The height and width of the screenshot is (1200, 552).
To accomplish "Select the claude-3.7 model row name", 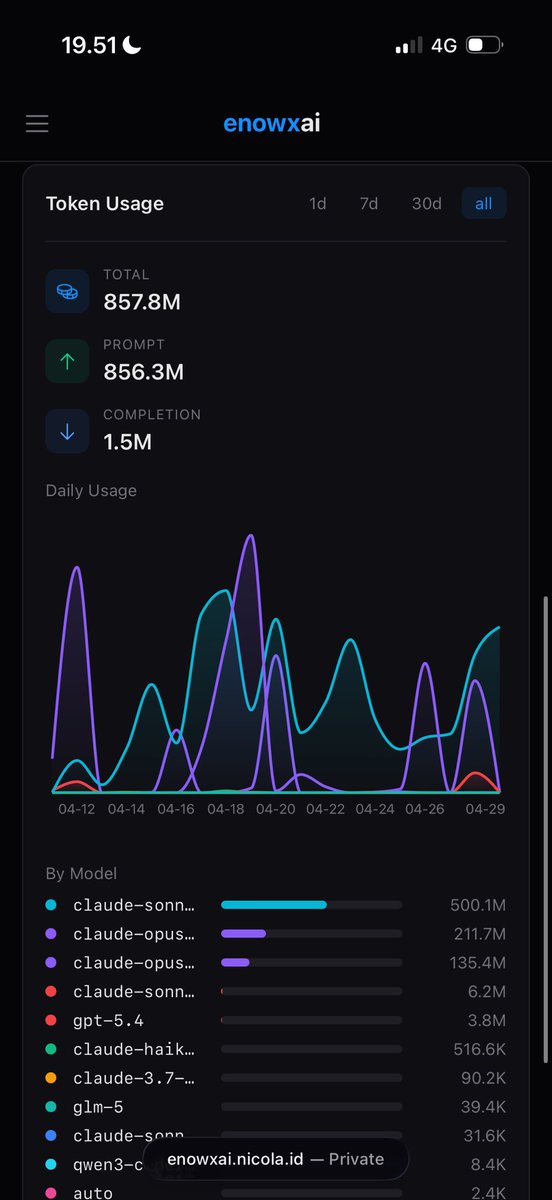I will tap(134, 1078).
